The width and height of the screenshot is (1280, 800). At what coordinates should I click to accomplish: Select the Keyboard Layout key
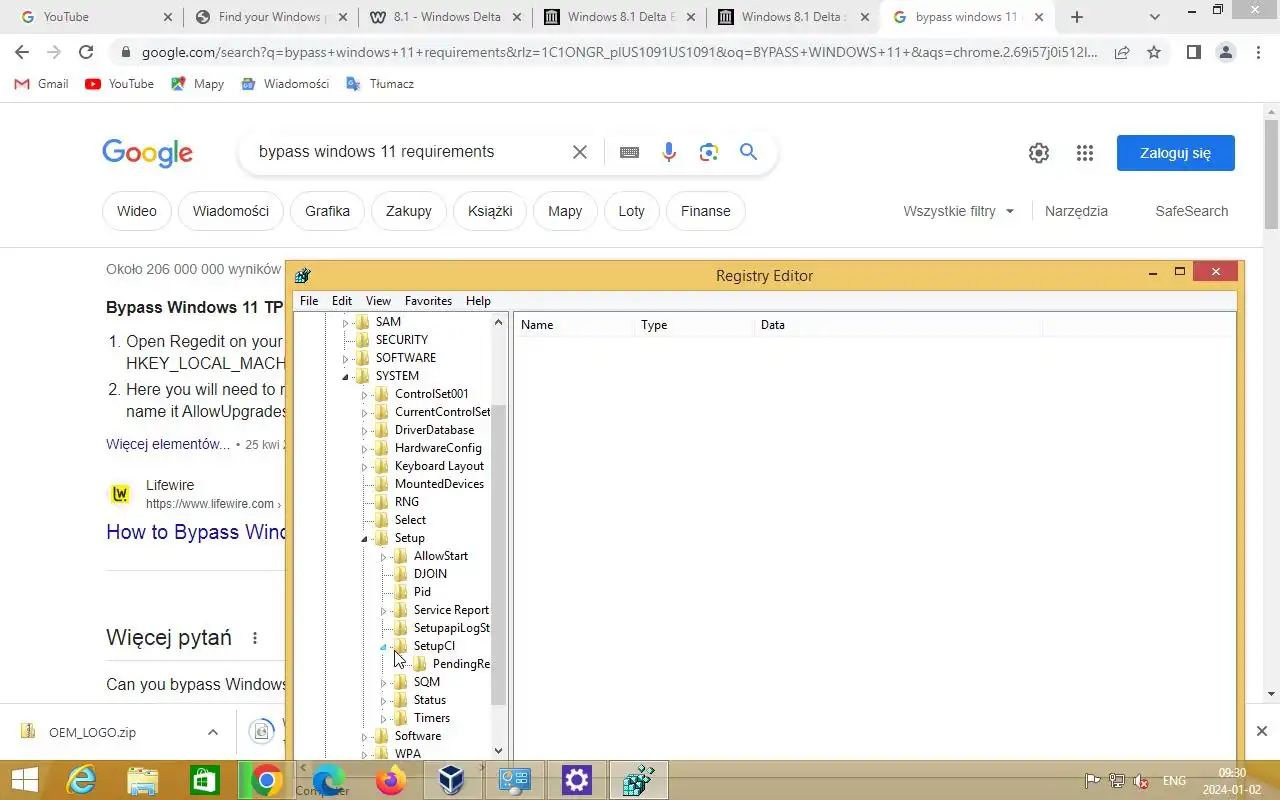439,466
